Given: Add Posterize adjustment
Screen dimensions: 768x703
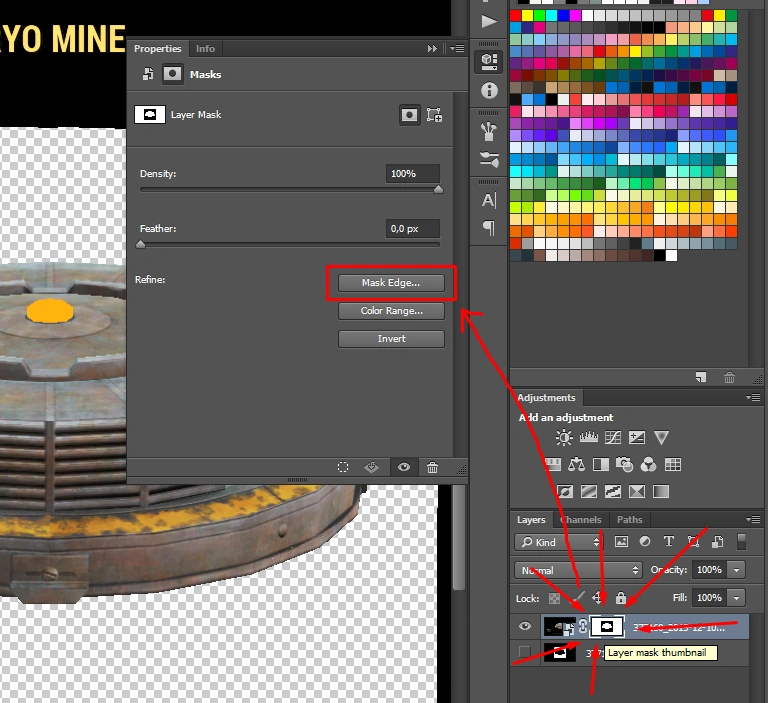Looking at the screenshot, I should pos(589,491).
